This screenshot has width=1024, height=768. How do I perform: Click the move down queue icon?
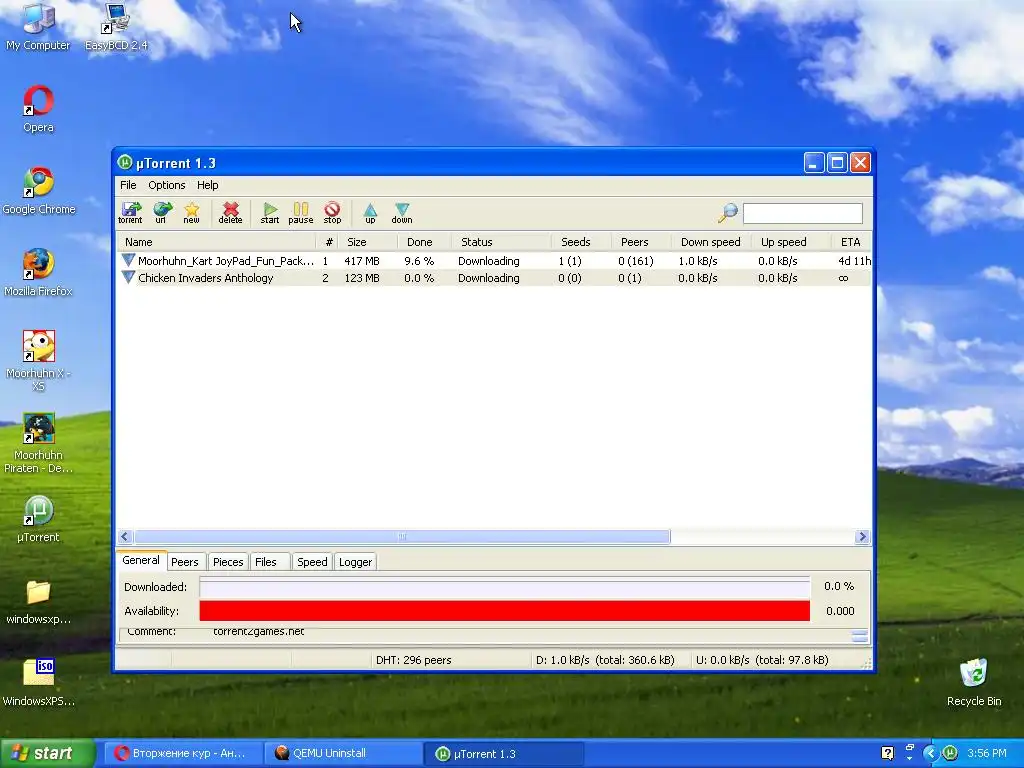point(402,213)
